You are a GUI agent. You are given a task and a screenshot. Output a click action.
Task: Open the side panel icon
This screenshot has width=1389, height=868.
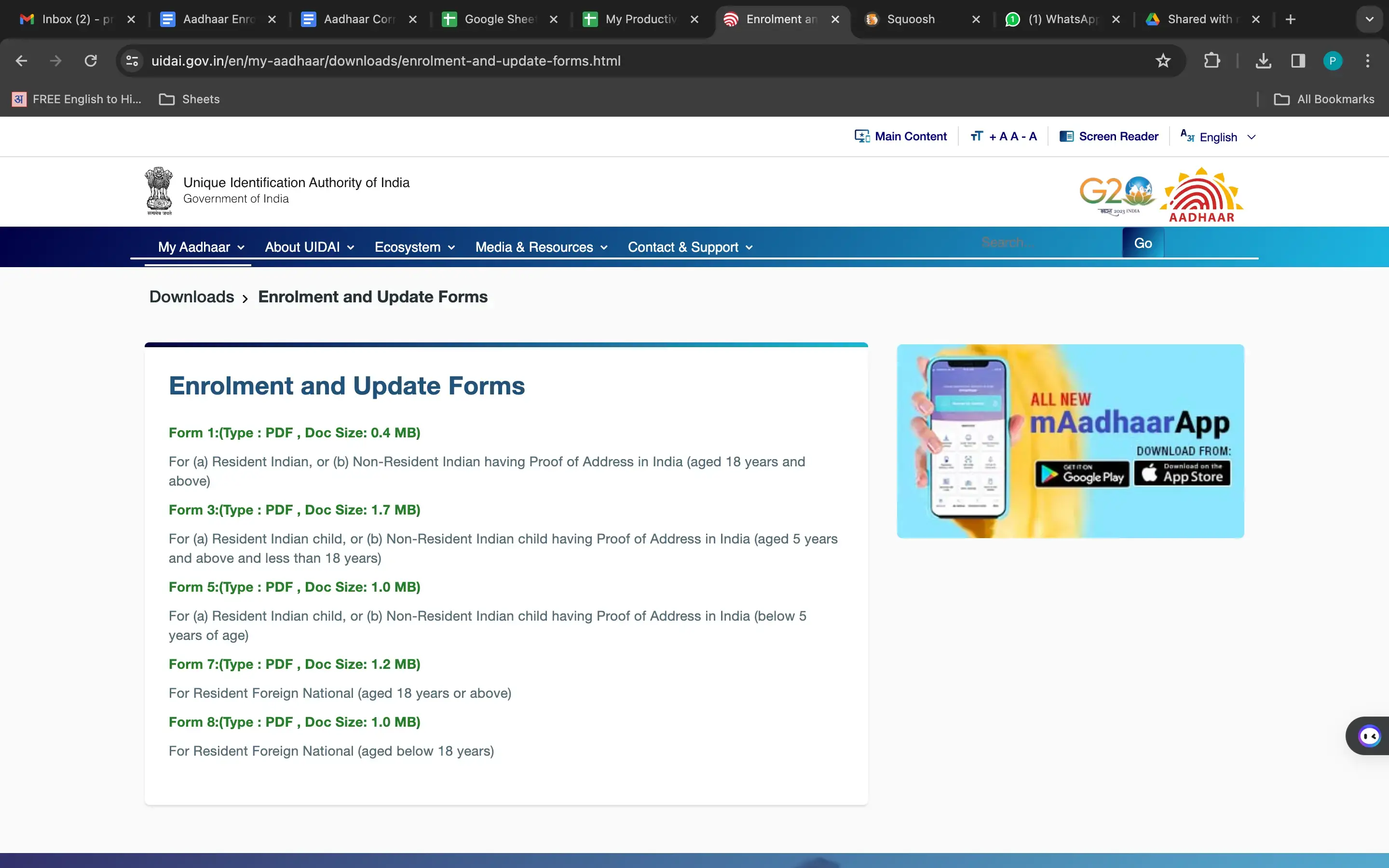1297,60
